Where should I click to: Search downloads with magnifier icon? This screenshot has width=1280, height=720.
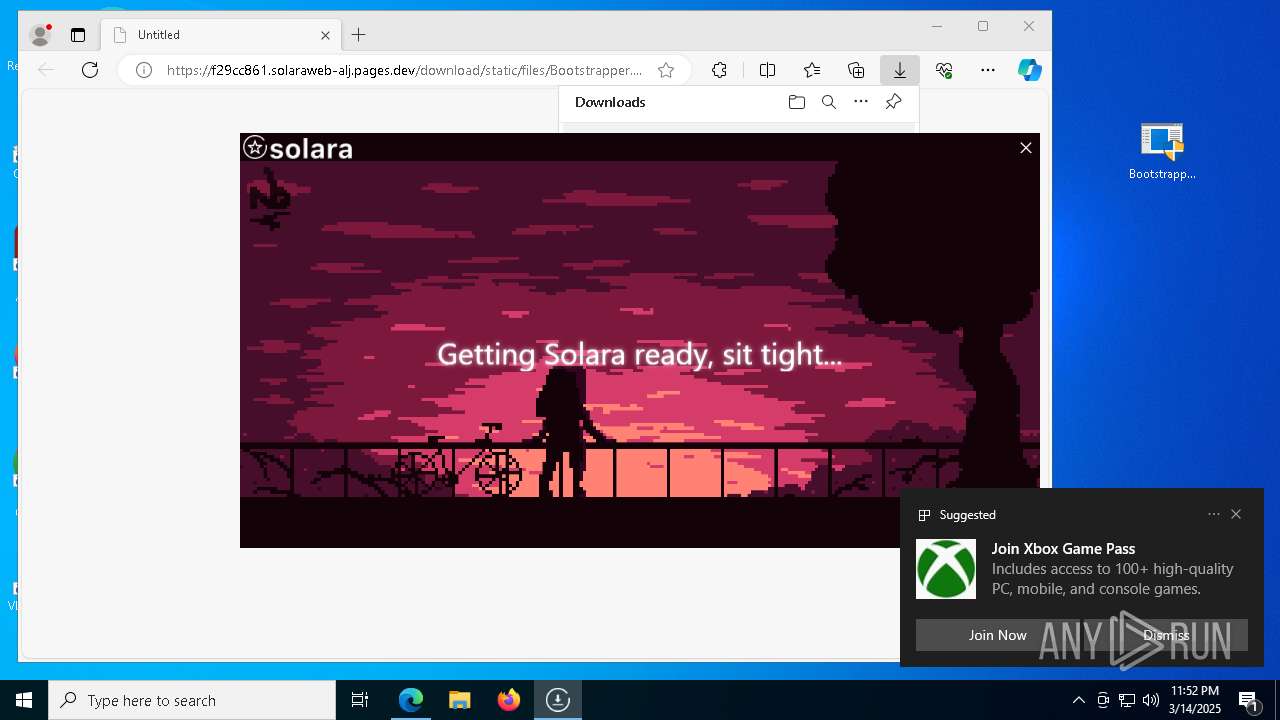[x=829, y=102]
